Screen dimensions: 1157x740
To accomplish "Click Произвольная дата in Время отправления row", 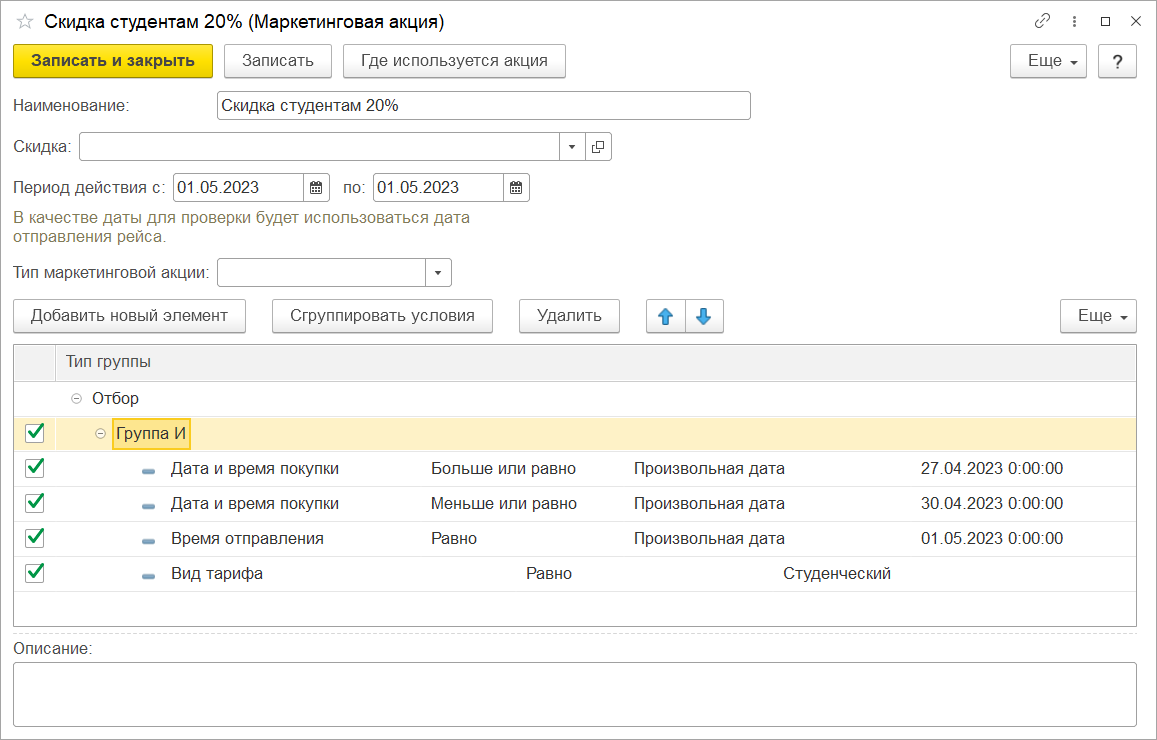I will pyautogui.click(x=709, y=539).
